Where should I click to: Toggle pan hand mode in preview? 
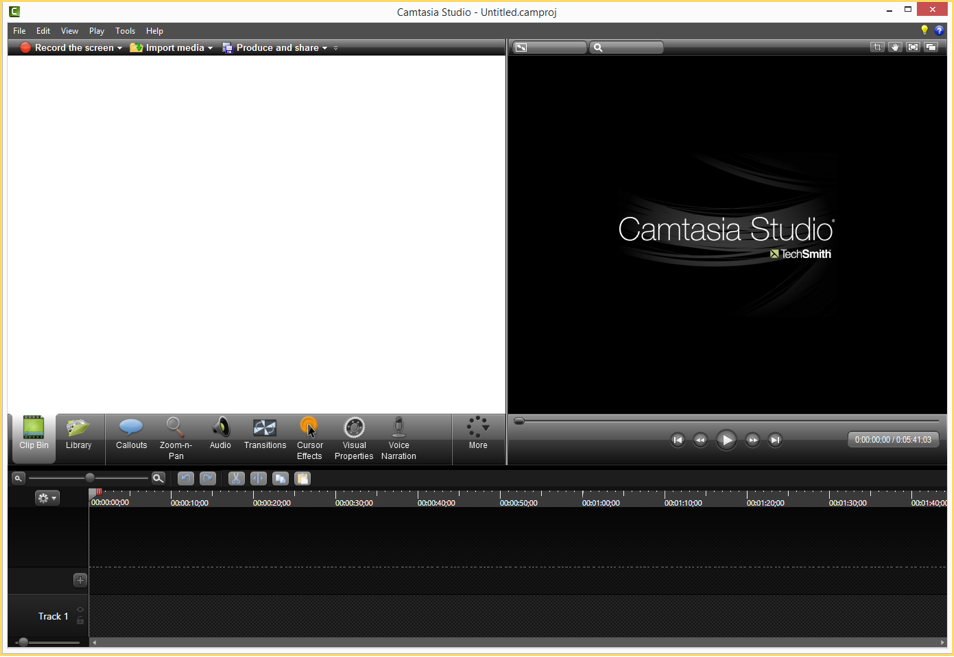[x=895, y=47]
